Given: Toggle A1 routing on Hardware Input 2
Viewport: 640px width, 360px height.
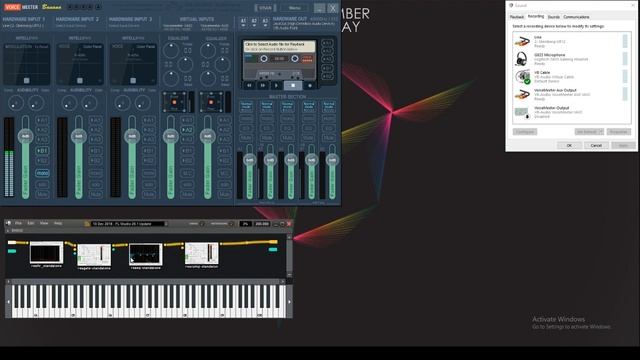Looking at the screenshot, I should tap(96, 120).
